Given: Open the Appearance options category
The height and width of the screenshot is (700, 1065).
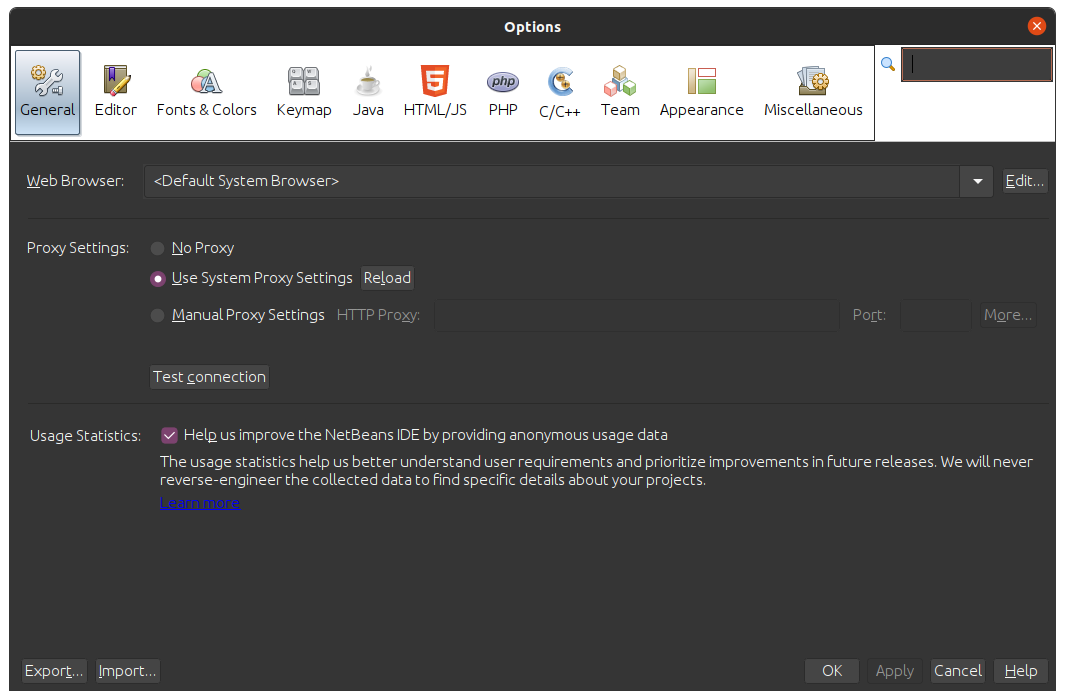Looking at the screenshot, I should click(702, 92).
